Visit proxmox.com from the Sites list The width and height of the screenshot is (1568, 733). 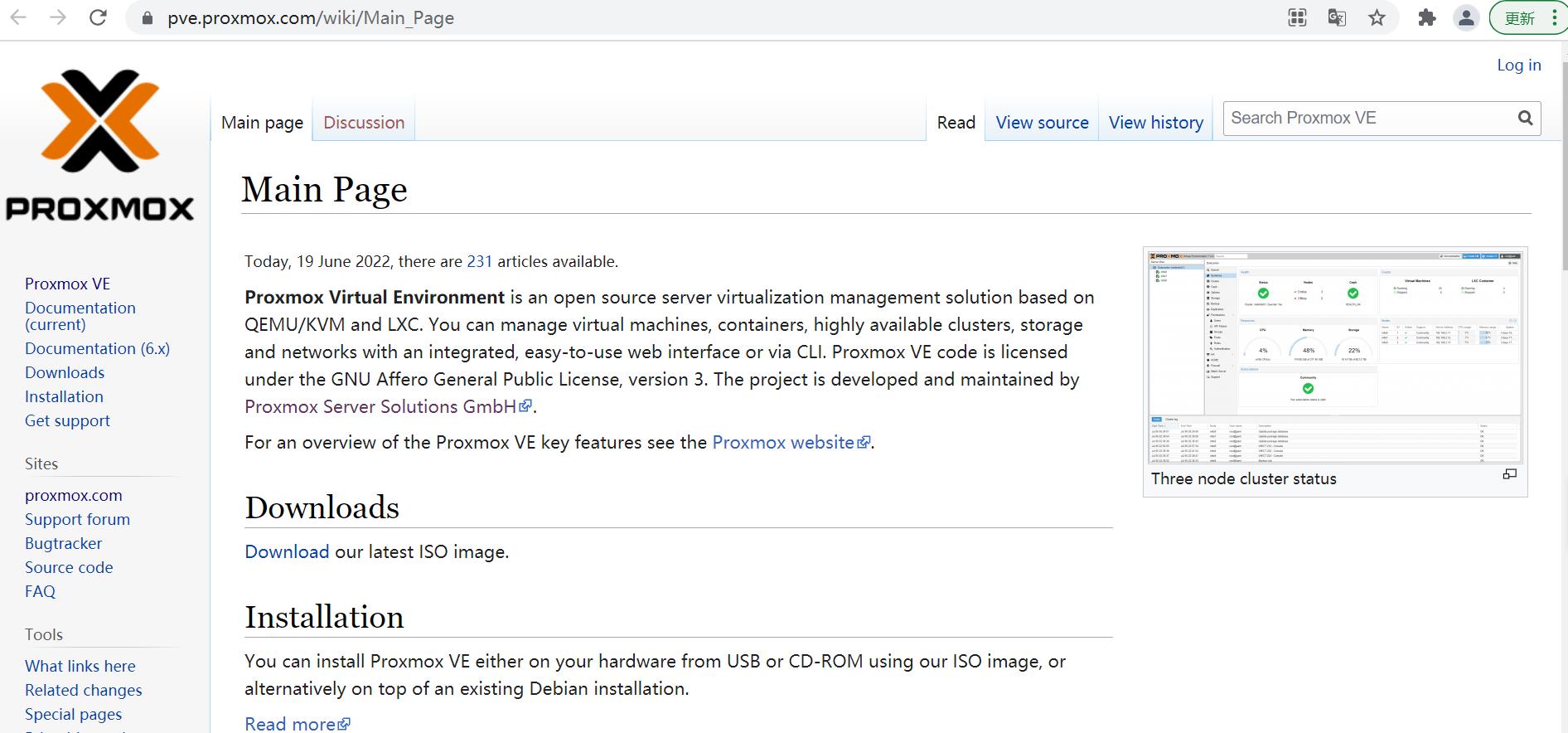pos(73,495)
